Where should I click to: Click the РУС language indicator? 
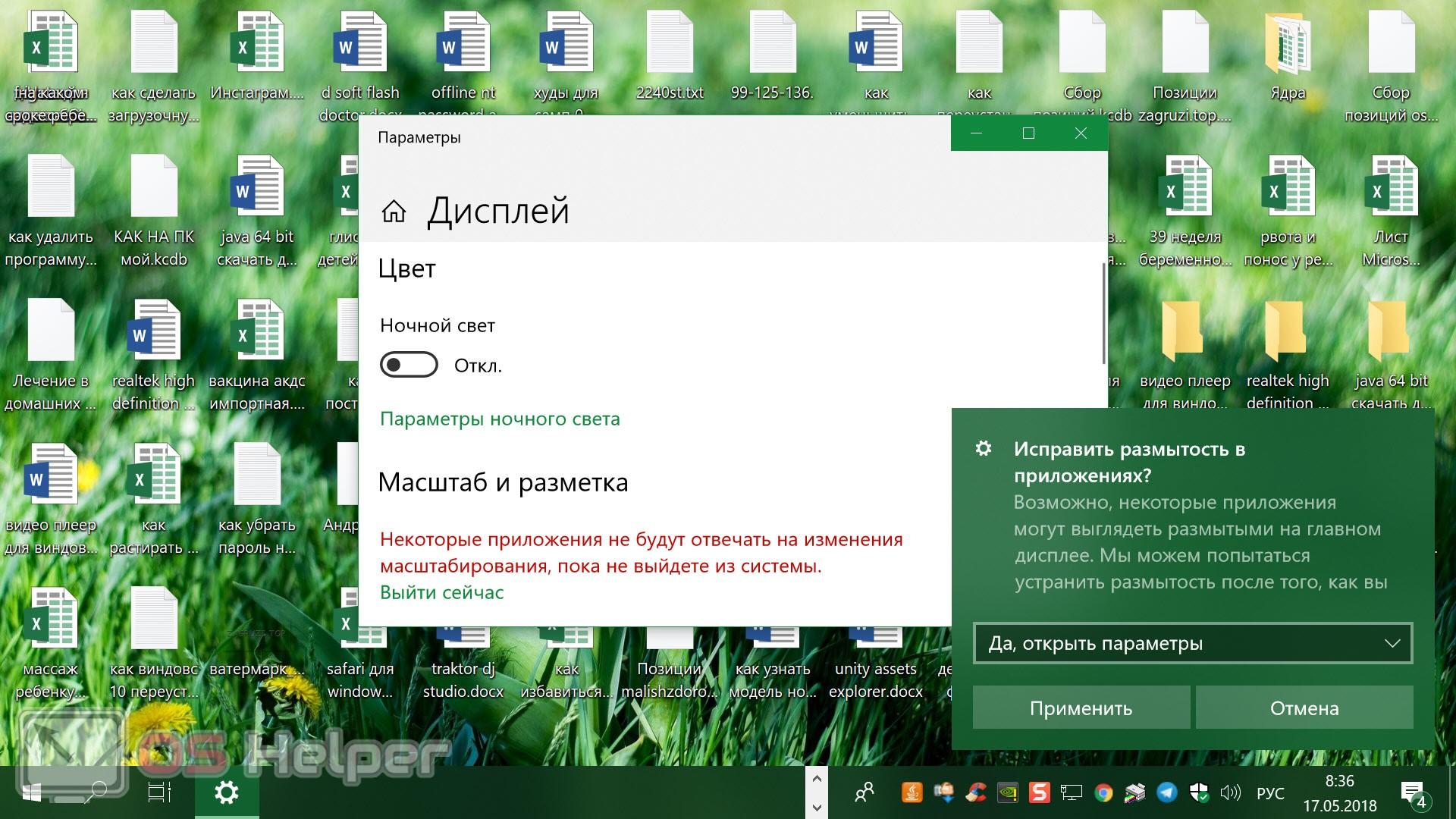1270,793
